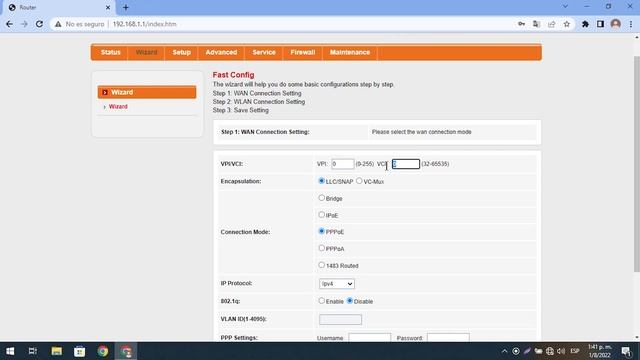Click the PPP Password field
This screenshot has height=360, width=640.
[448, 338]
